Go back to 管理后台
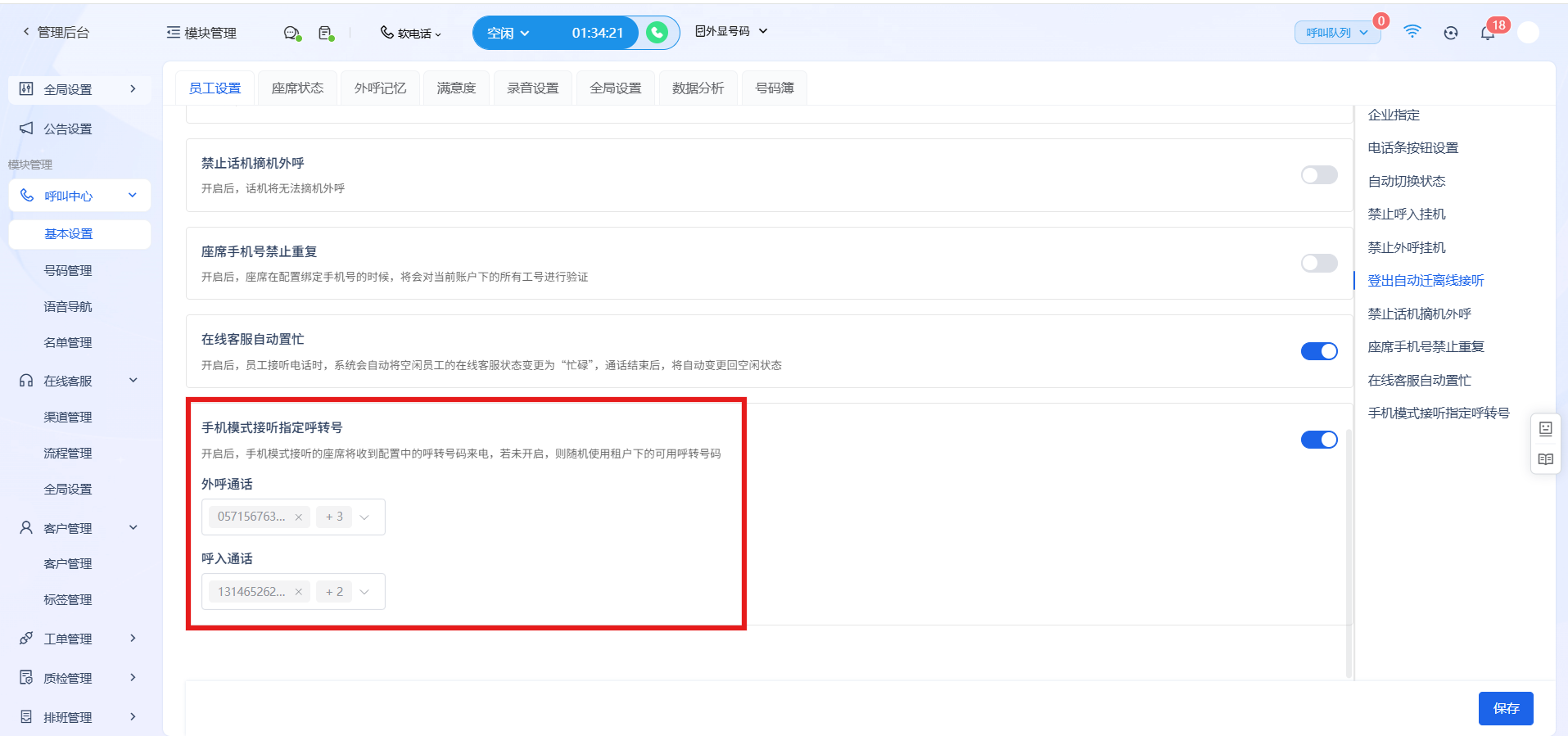Image resolution: width=1568 pixels, height=736 pixels. click(56, 32)
